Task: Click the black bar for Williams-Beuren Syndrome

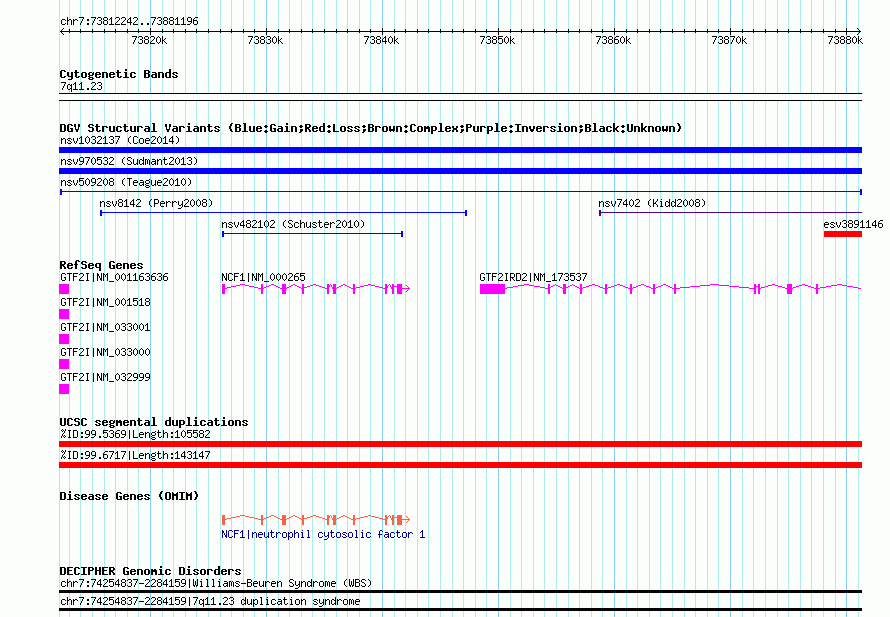Action: point(460,591)
